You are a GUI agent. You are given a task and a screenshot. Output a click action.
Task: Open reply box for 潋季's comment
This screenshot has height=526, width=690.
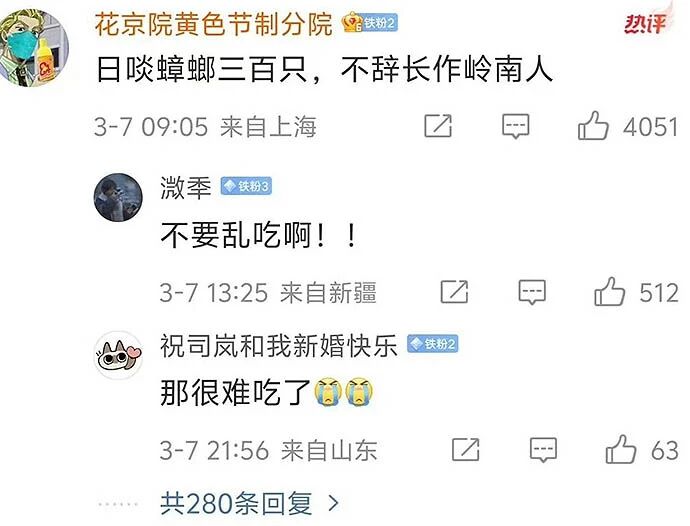click(x=532, y=292)
